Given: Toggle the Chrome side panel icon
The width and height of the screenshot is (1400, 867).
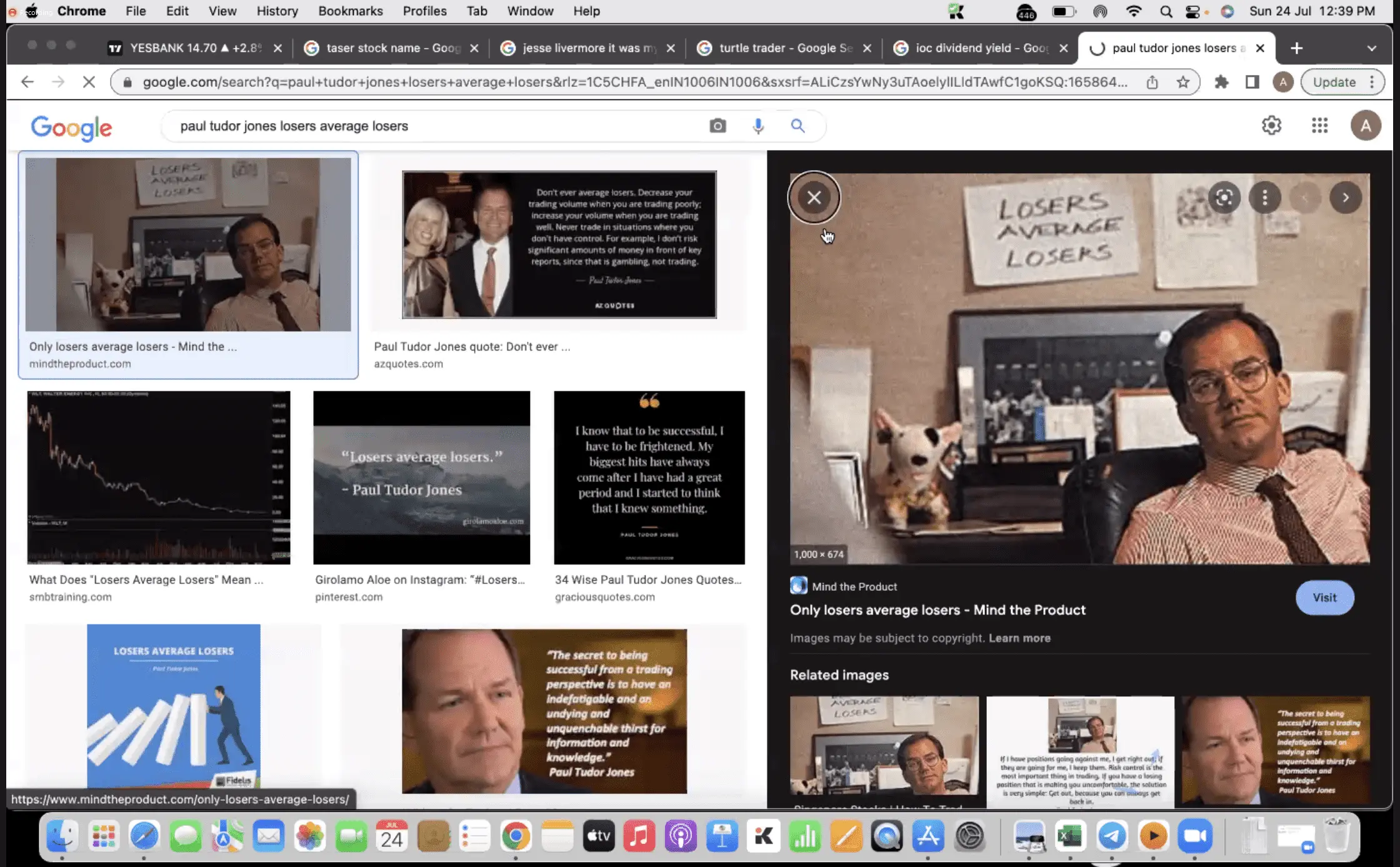Looking at the screenshot, I should (x=1252, y=82).
